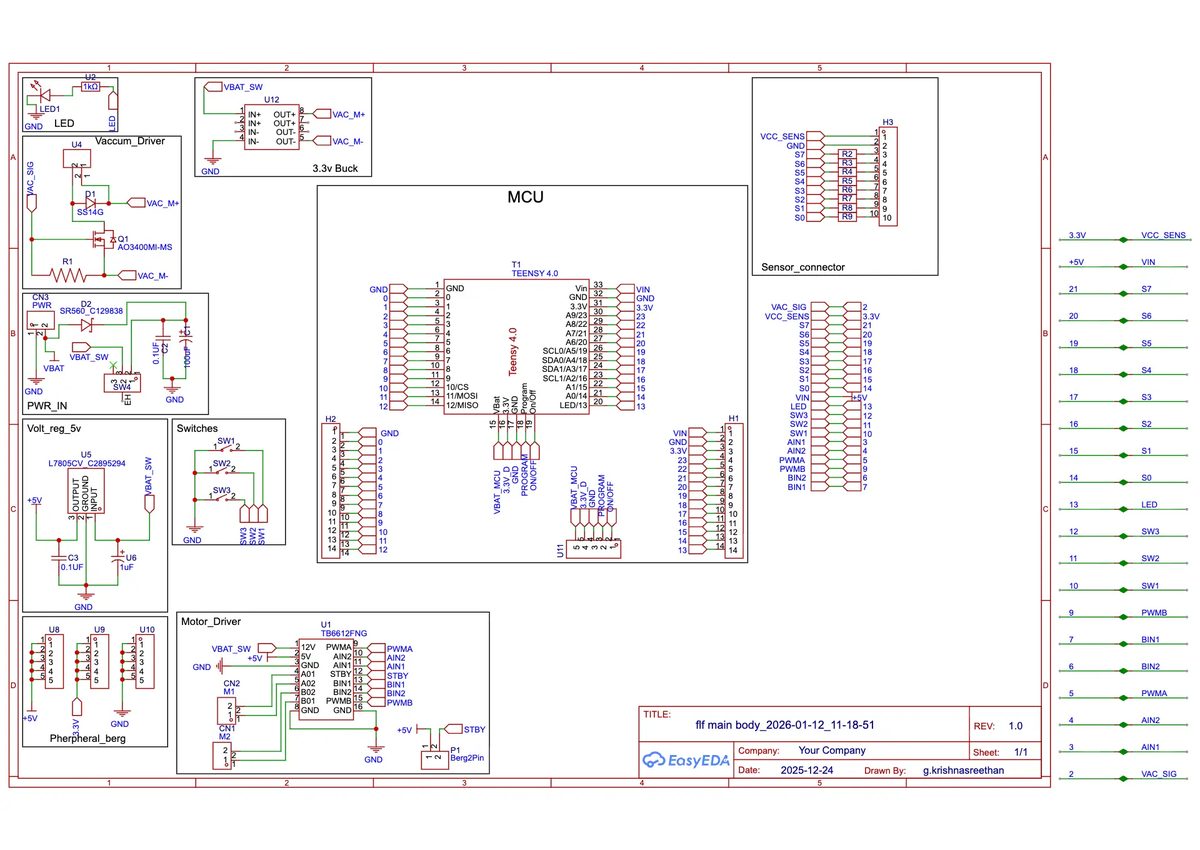Image resolution: width=1200 pixels, height=850 pixels.
Task: Select the AO3400MI-MS part name
Action: (x=147, y=247)
